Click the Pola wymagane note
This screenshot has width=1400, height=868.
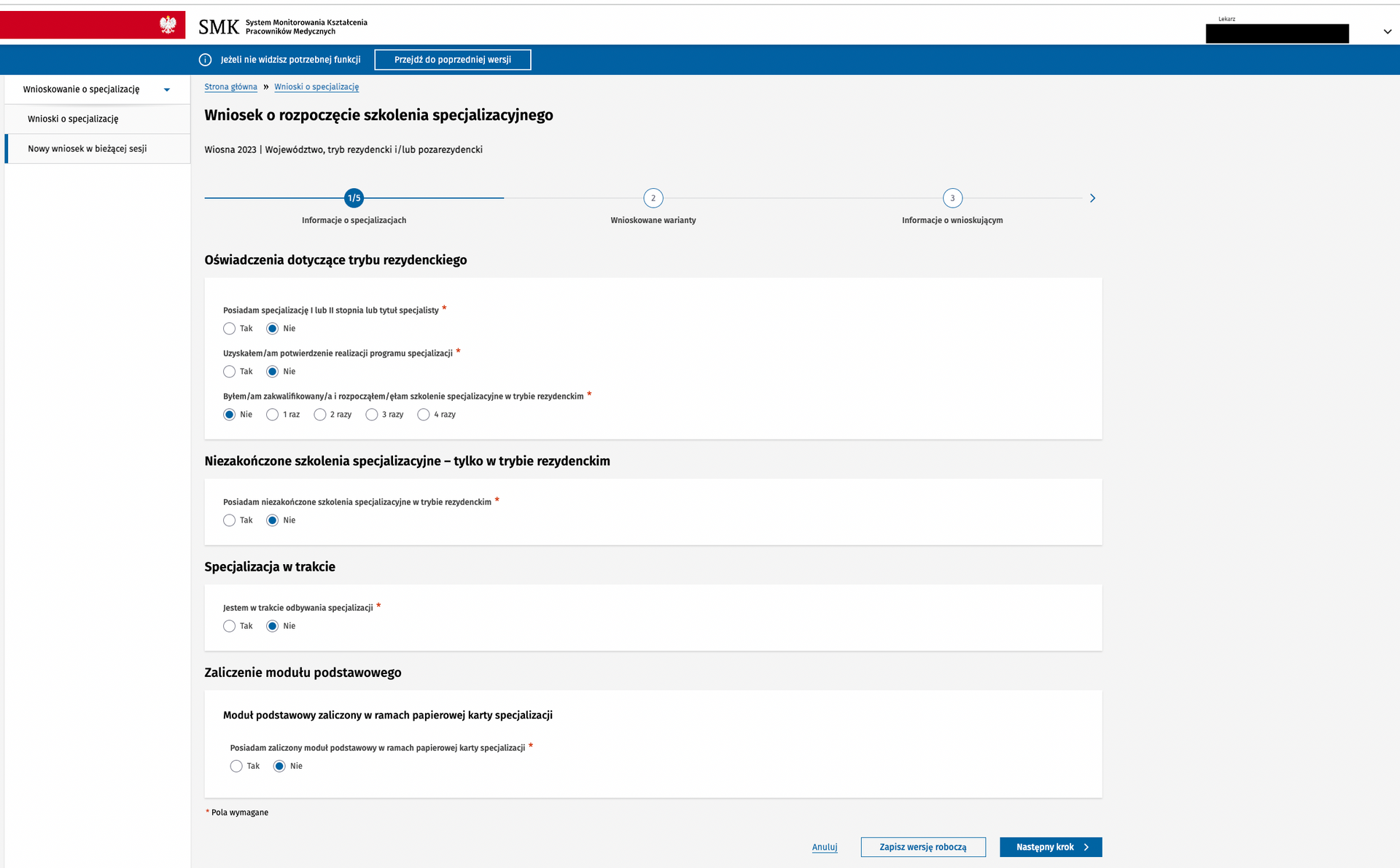pos(237,813)
